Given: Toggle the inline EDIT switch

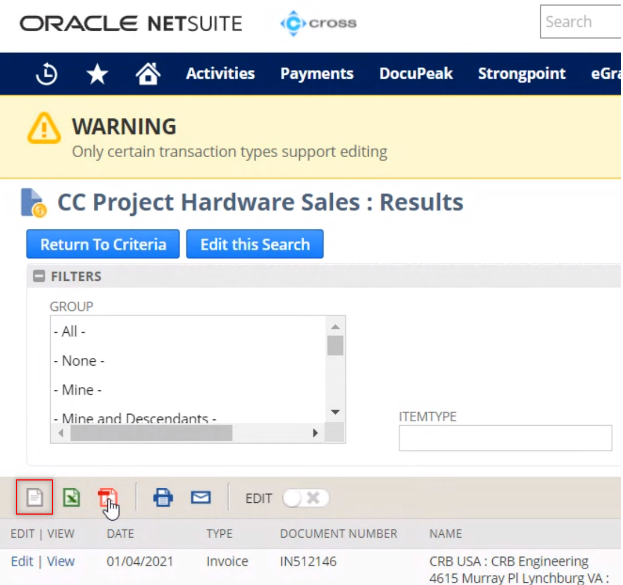Looking at the screenshot, I should 306,498.
